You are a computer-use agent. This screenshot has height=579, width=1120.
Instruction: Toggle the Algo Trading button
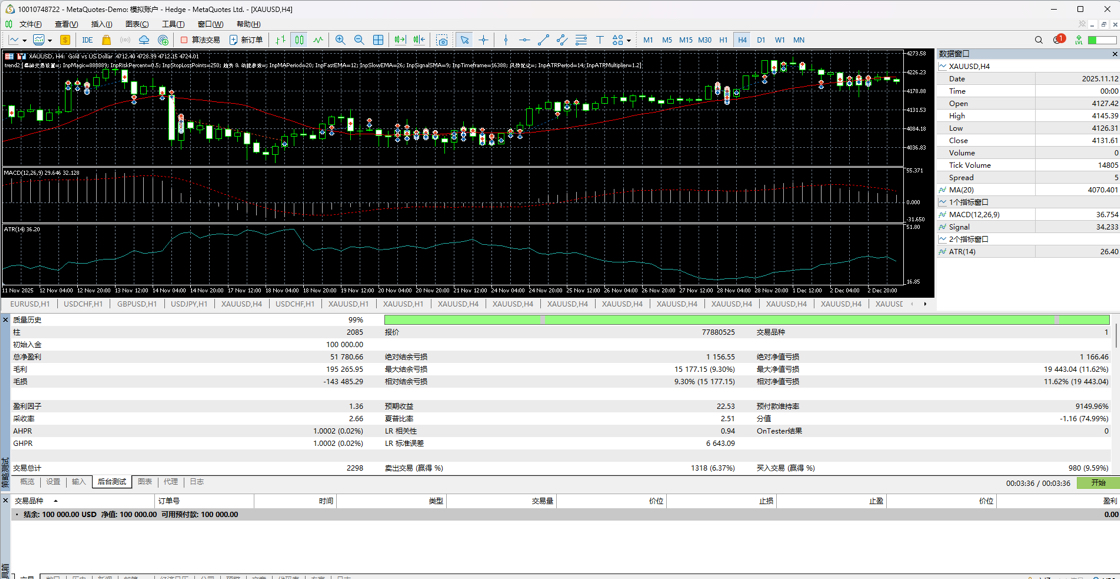tap(200, 40)
